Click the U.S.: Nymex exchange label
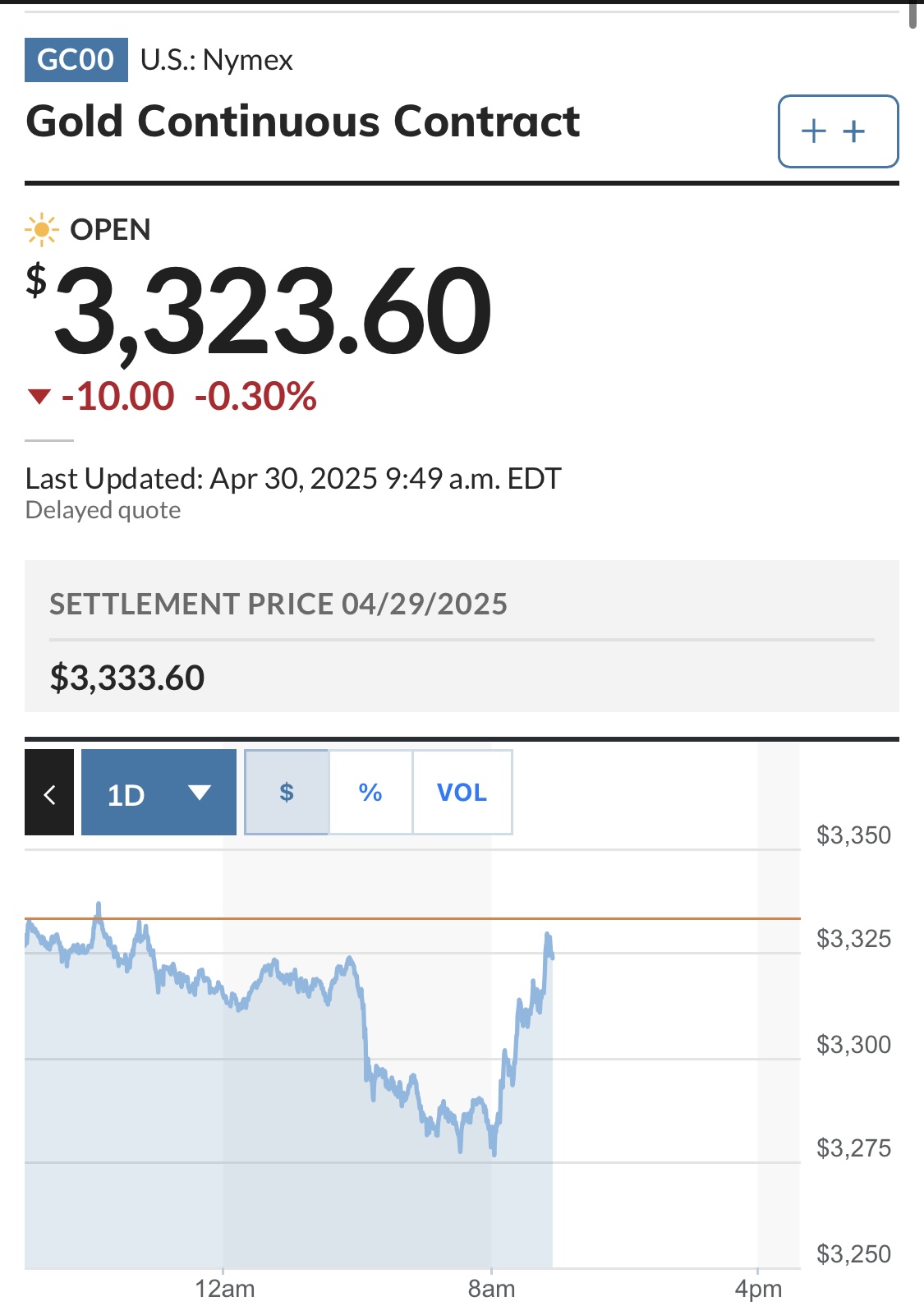The width and height of the screenshot is (924, 1306). (217, 60)
